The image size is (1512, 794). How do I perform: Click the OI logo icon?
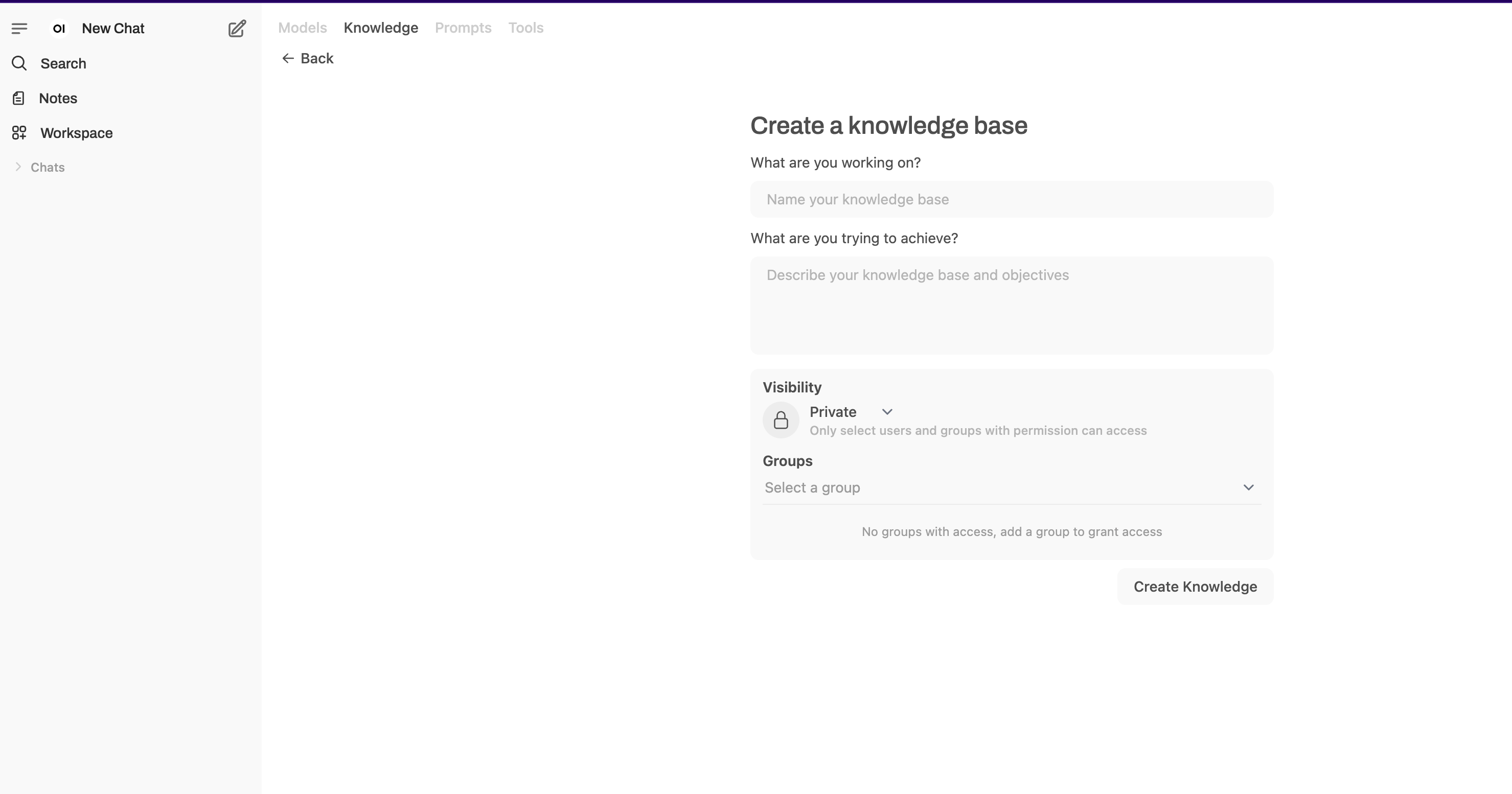click(59, 28)
